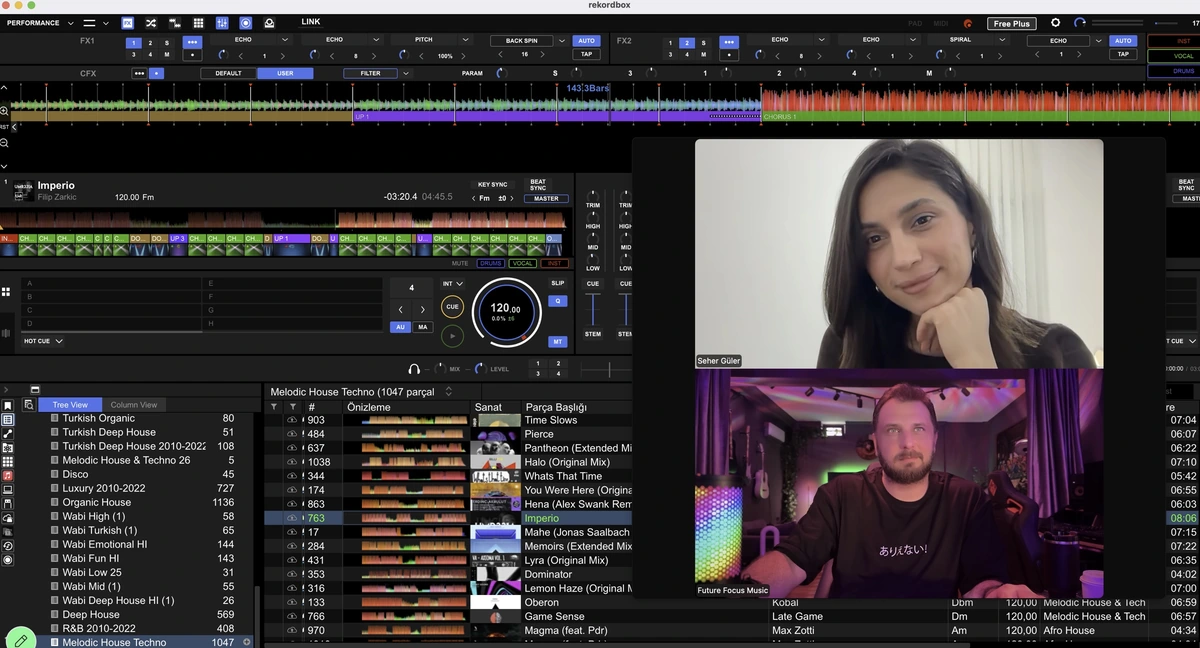This screenshot has width=1200, height=648.
Task: Click the Free Plus plan button
Action: [x=1012, y=23]
